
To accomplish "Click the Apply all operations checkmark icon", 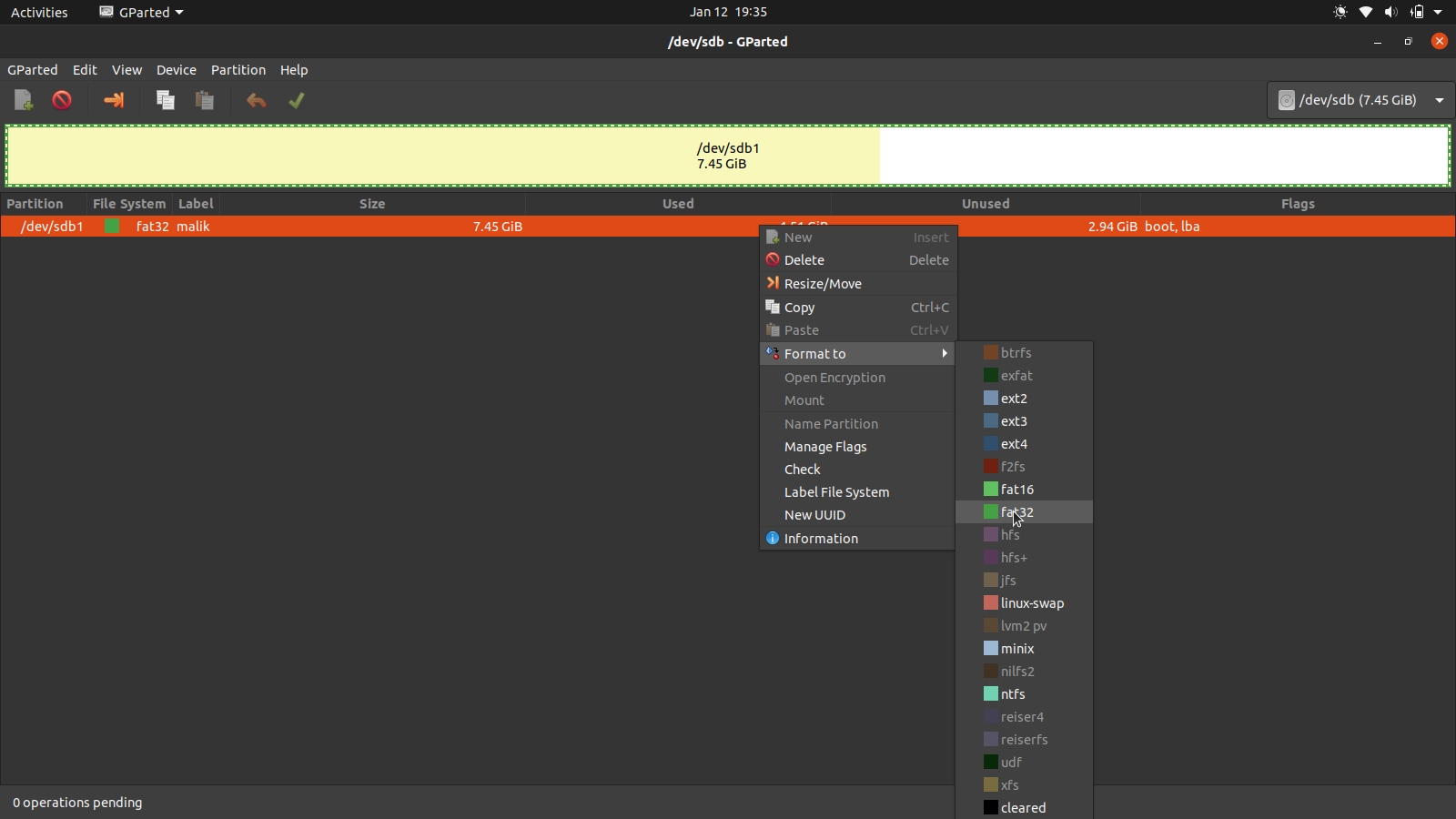I will point(296,100).
